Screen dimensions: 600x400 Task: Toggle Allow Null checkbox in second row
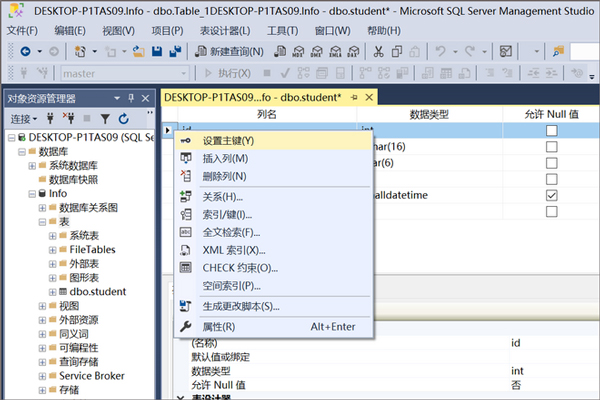(551, 147)
